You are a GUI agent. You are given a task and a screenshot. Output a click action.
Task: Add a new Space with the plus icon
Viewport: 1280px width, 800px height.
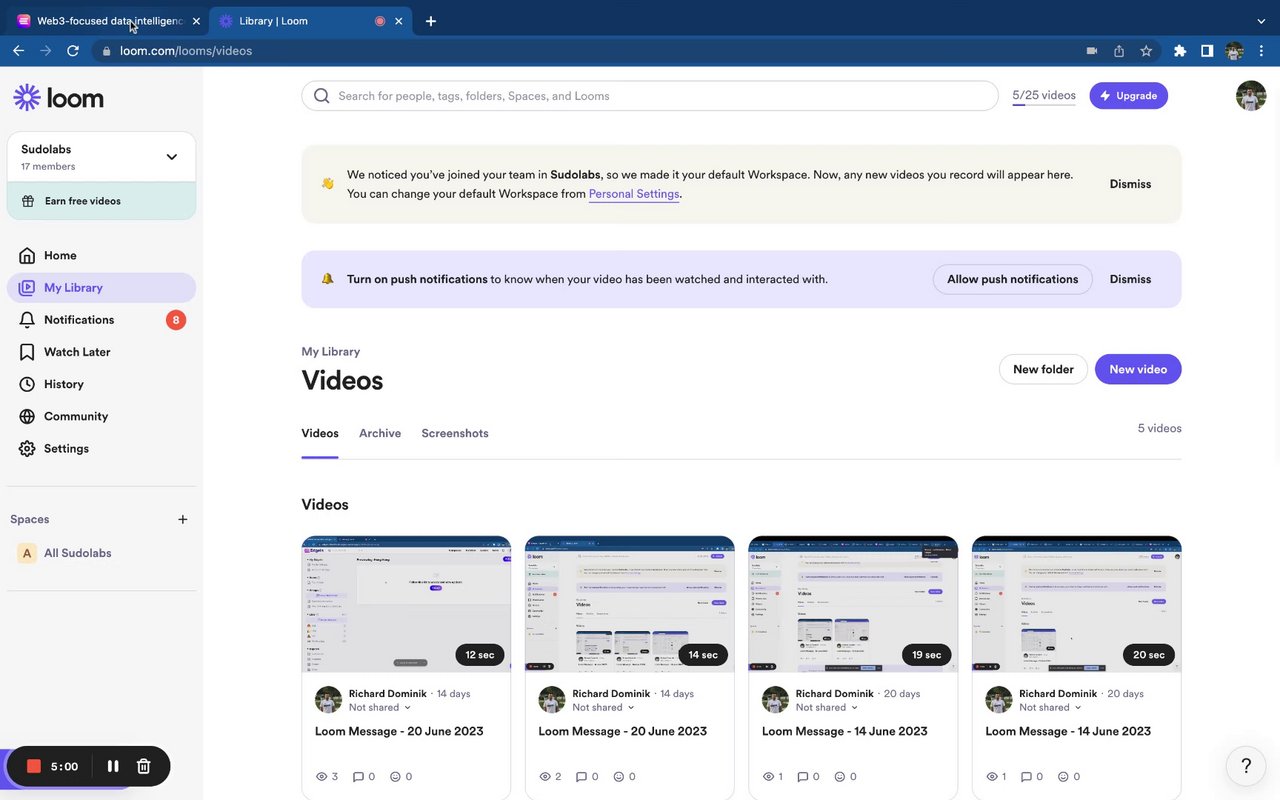click(x=183, y=519)
